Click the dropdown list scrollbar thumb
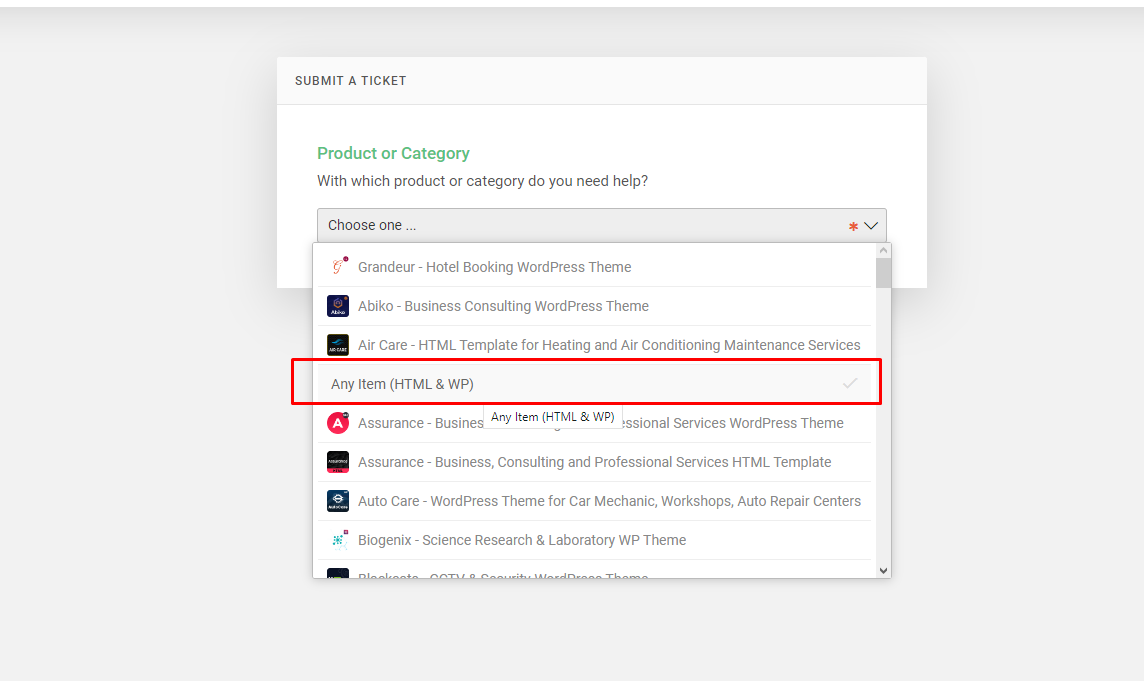 [884, 273]
